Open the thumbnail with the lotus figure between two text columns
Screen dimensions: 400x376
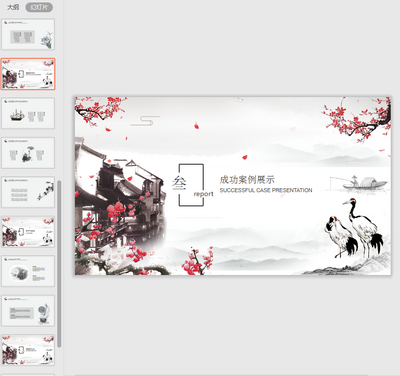tap(28, 153)
